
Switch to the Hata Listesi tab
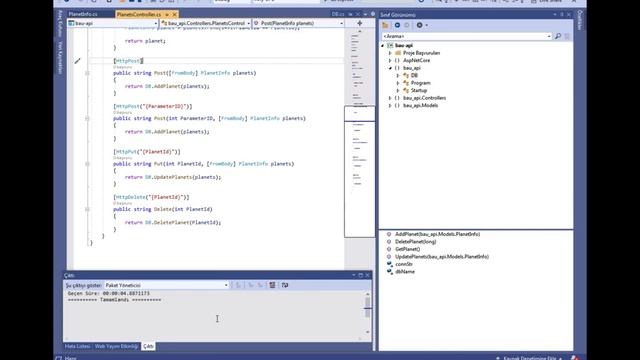tap(78, 346)
